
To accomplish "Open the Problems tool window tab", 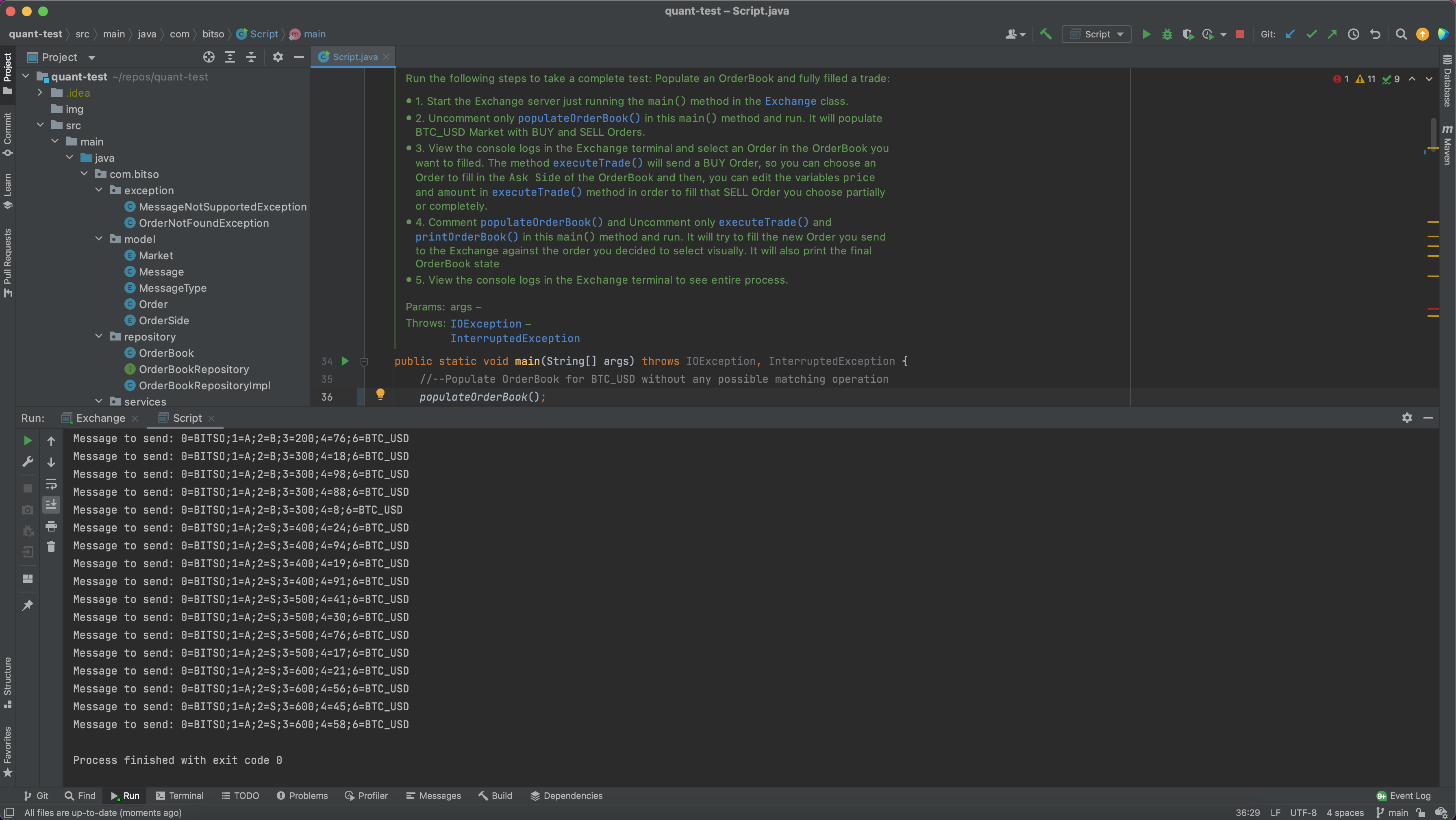I will click(302, 796).
